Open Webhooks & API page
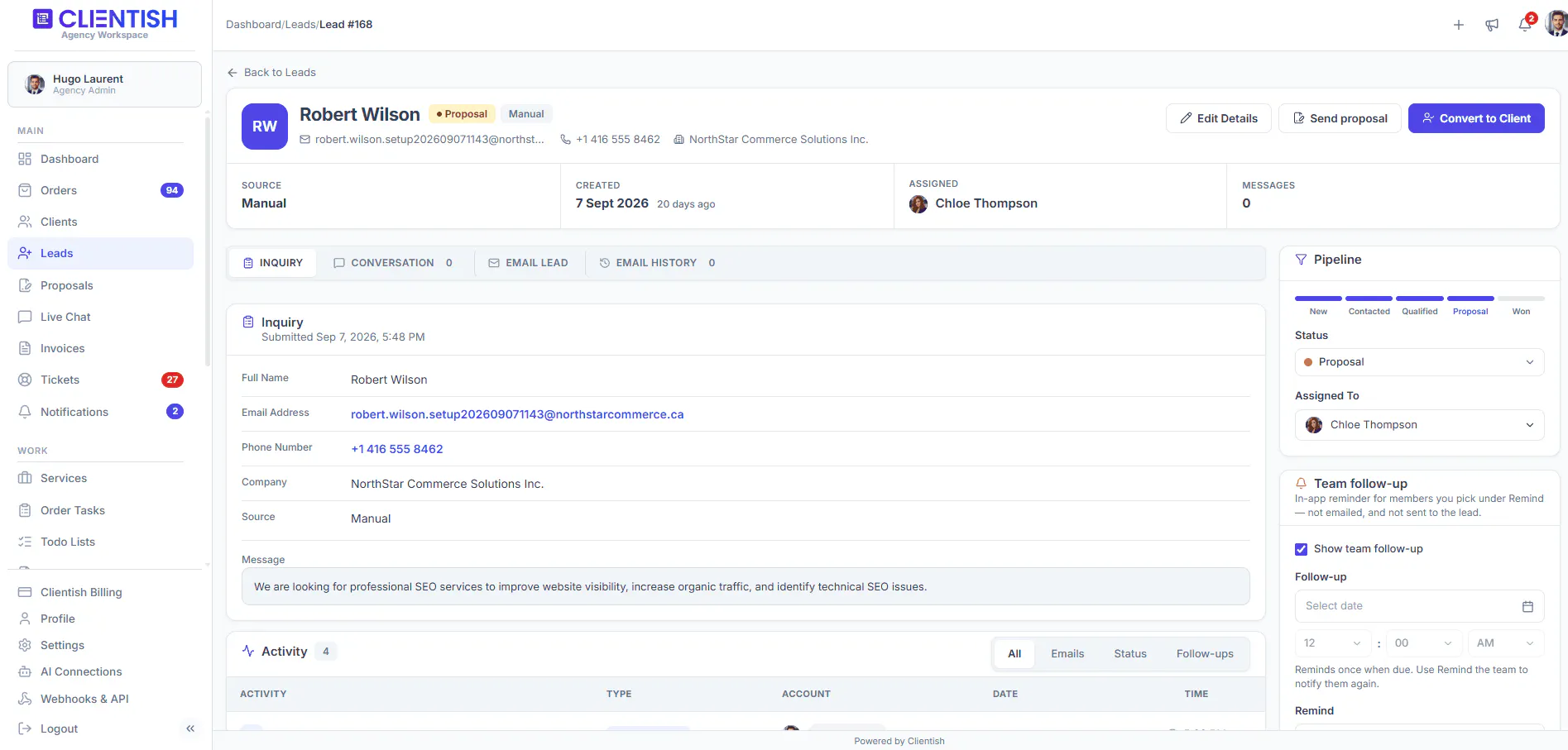 [x=100, y=699]
